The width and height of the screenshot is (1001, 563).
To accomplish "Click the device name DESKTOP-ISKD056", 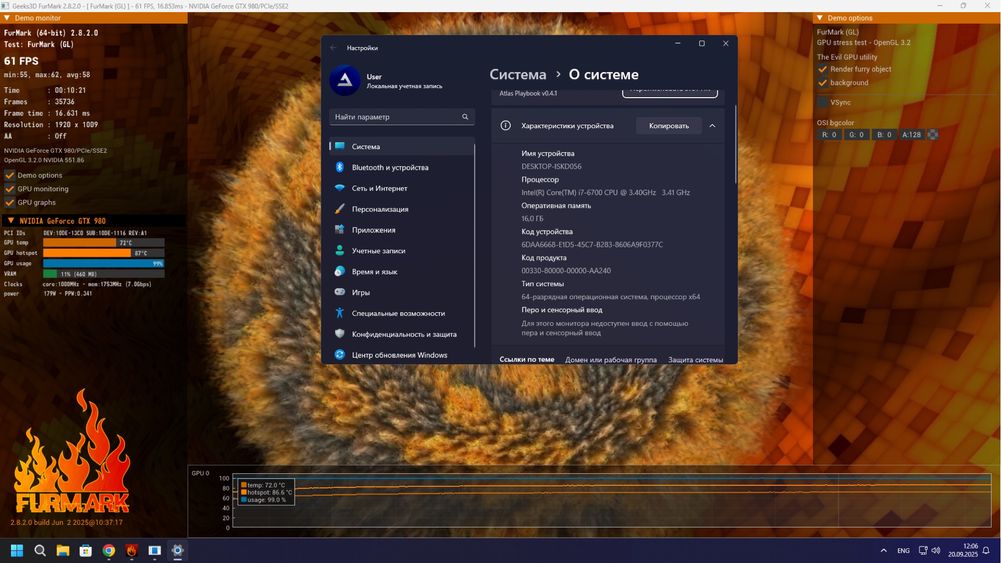I will tap(551, 166).
